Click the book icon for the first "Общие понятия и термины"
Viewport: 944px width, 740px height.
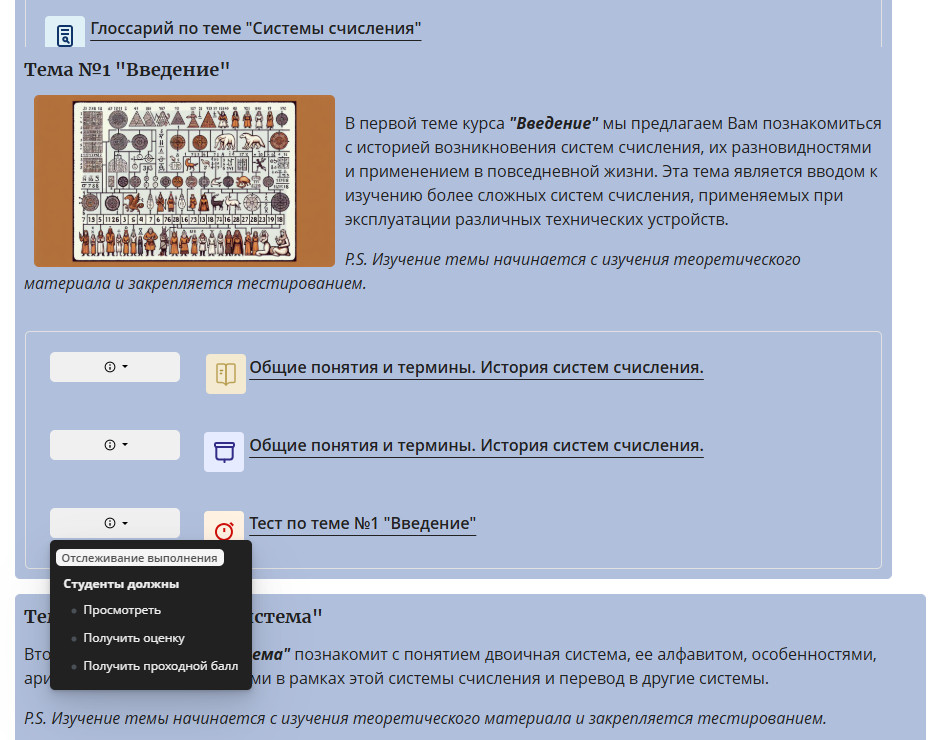point(226,374)
